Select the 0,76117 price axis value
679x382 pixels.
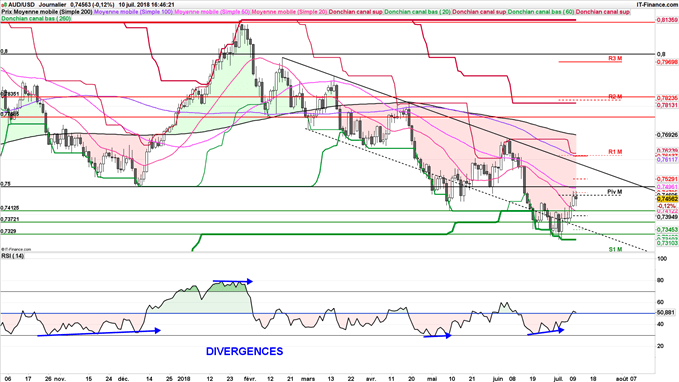[667, 159]
